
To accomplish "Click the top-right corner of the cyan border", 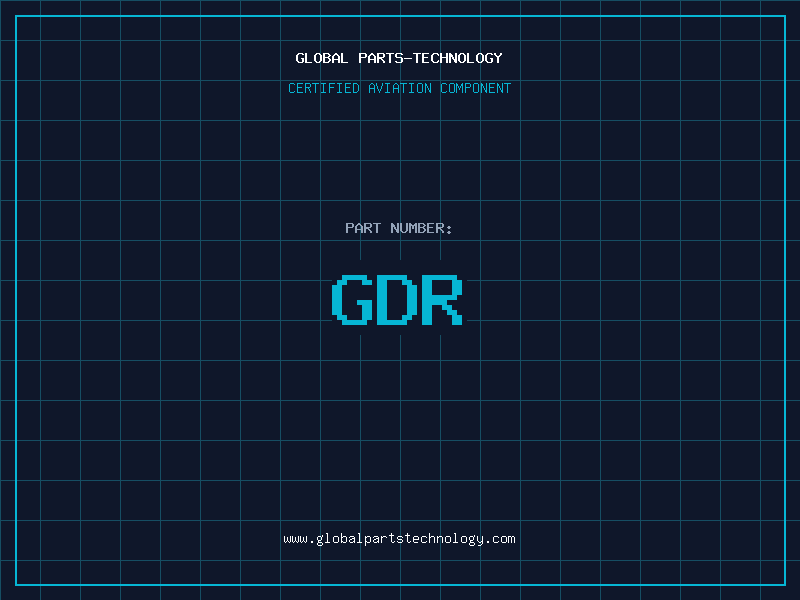I will pyautogui.click(x=785, y=15).
